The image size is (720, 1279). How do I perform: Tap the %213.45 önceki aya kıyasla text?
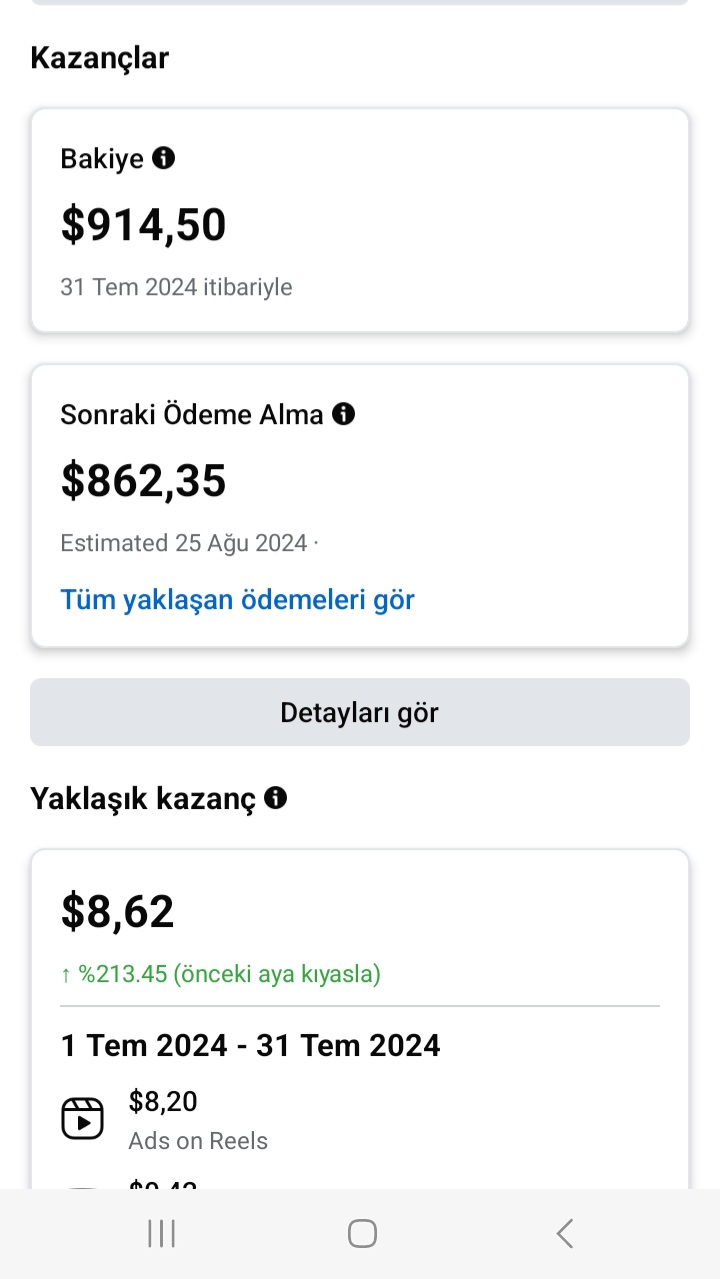click(x=221, y=973)
